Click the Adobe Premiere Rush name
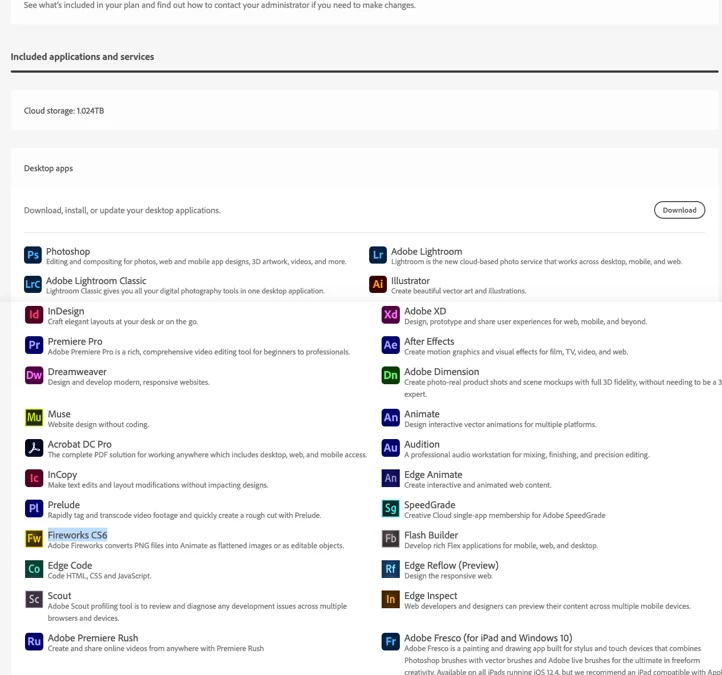Viewport: 722px width, 675px height. point(93,638)
